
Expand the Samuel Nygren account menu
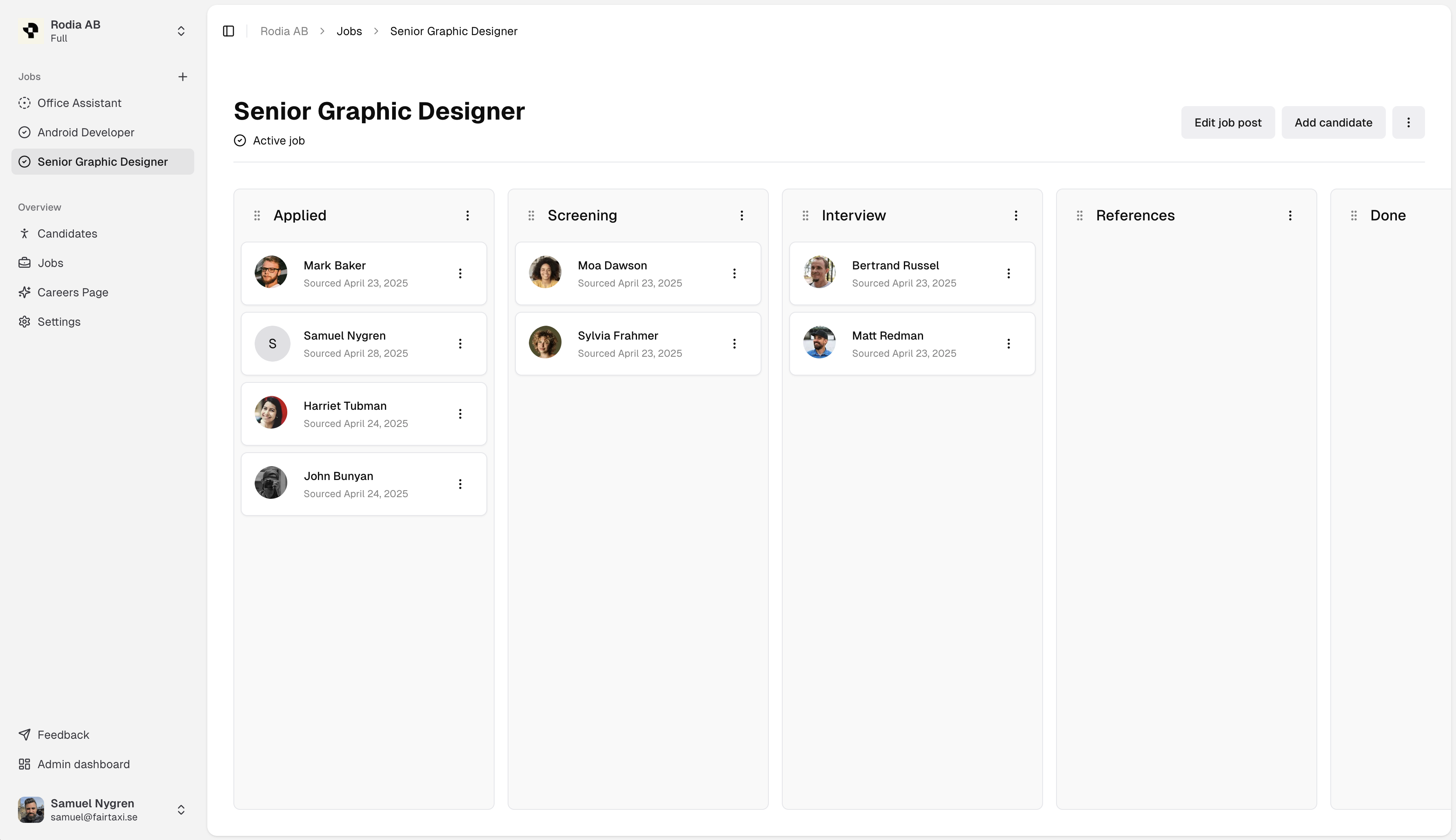coord(181,809)
